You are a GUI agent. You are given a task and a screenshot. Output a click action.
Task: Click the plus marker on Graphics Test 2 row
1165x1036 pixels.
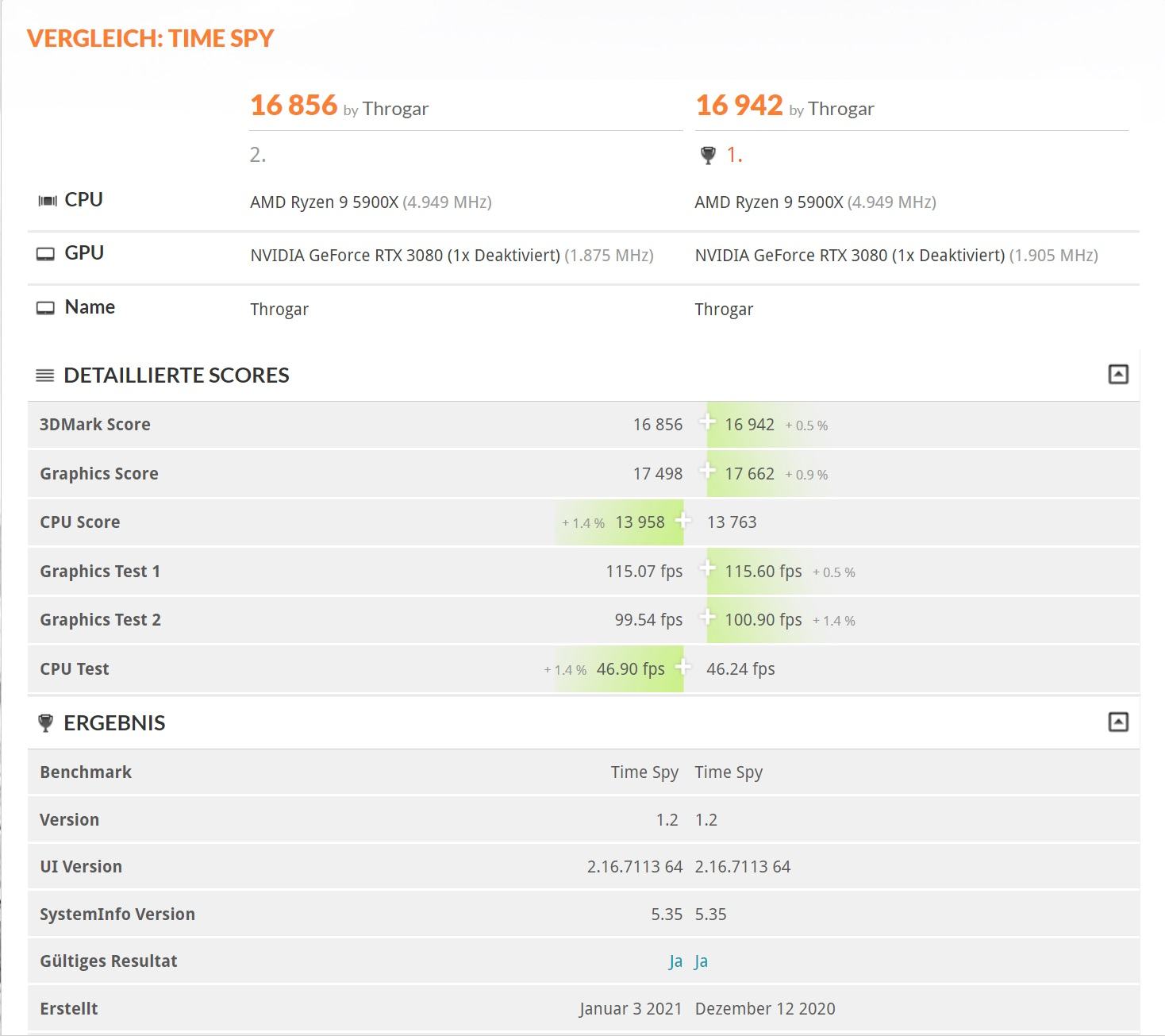pos(707,617)
